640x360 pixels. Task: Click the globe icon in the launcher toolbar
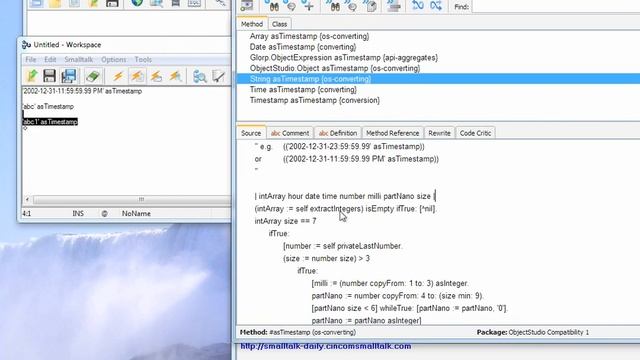pyautogui.click(x=137, y=3)
